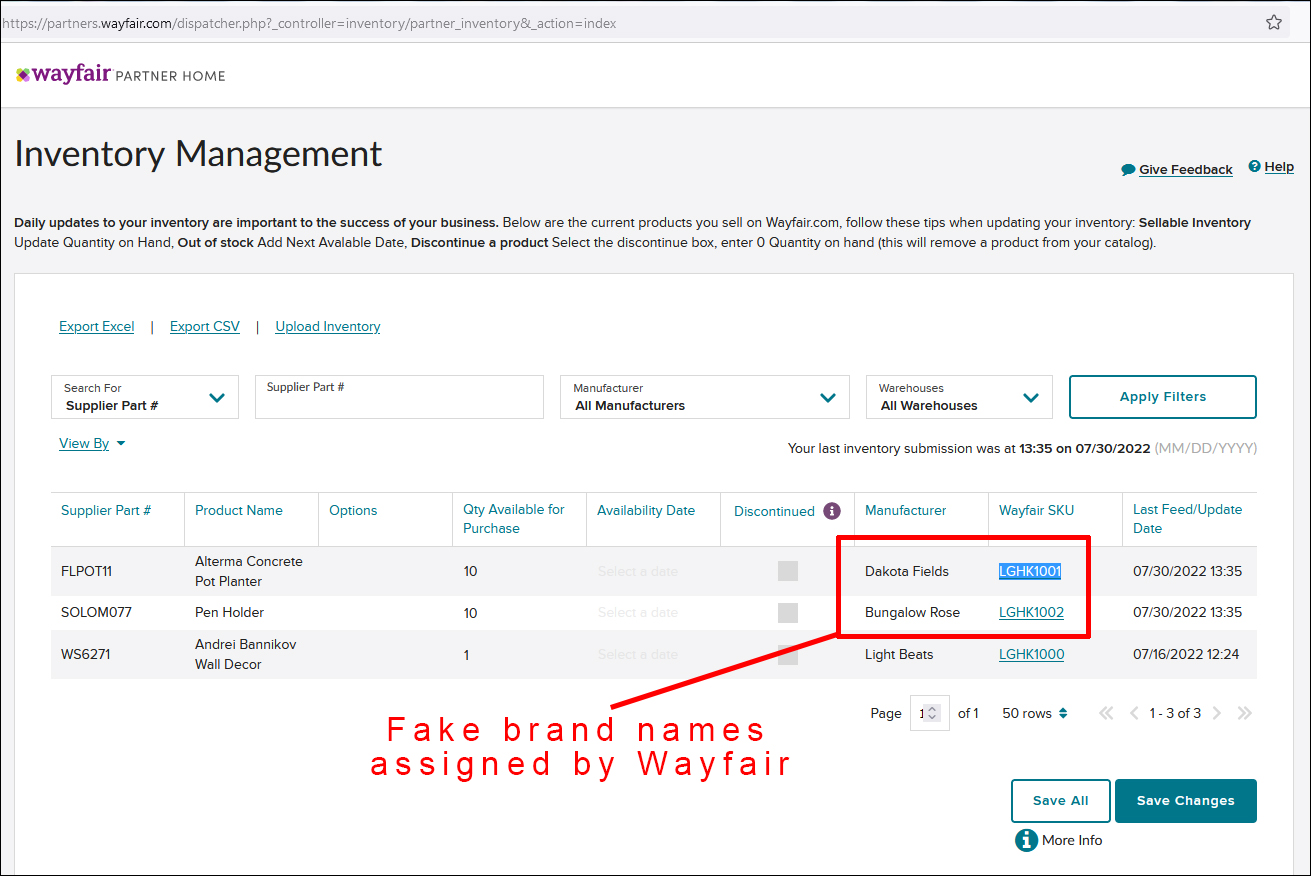Screen dimensions: 1311x876
Task: Enable the Discontinued checkbox for WS6271
Action: [787, 654]
